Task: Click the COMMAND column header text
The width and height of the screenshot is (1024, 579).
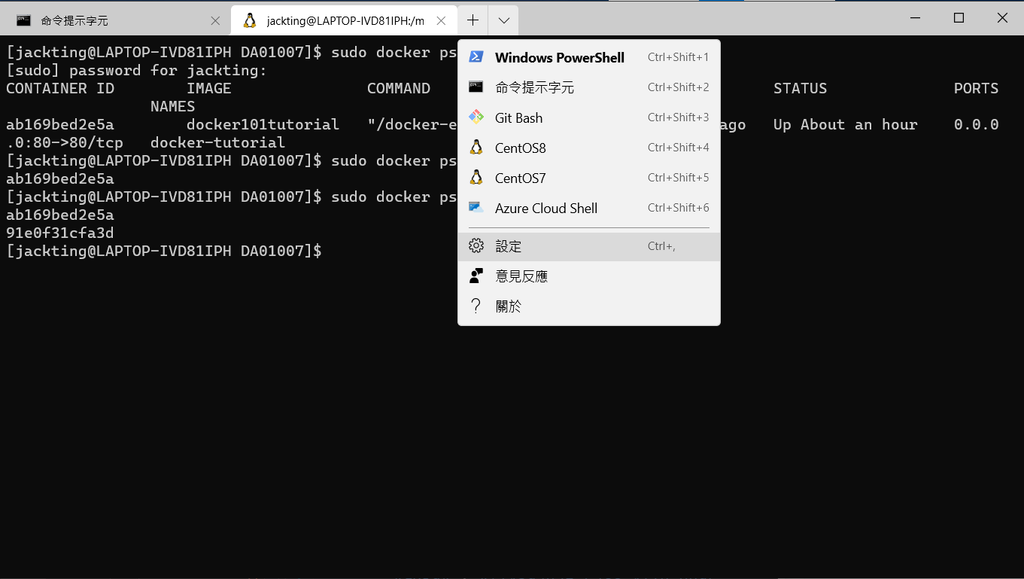Action: [398, 88]
